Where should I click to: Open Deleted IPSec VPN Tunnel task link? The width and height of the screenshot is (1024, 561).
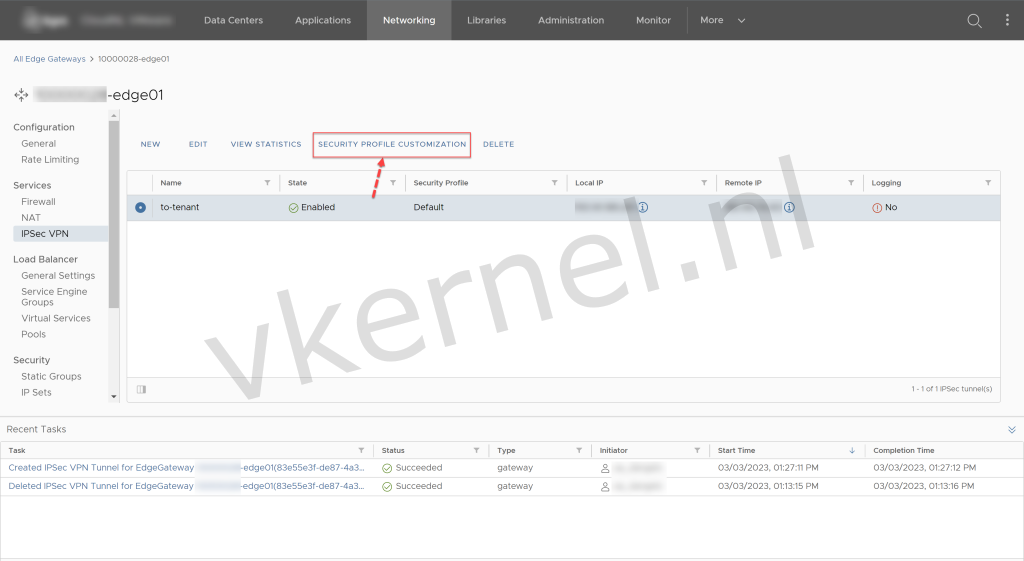[x=187, y=487]
